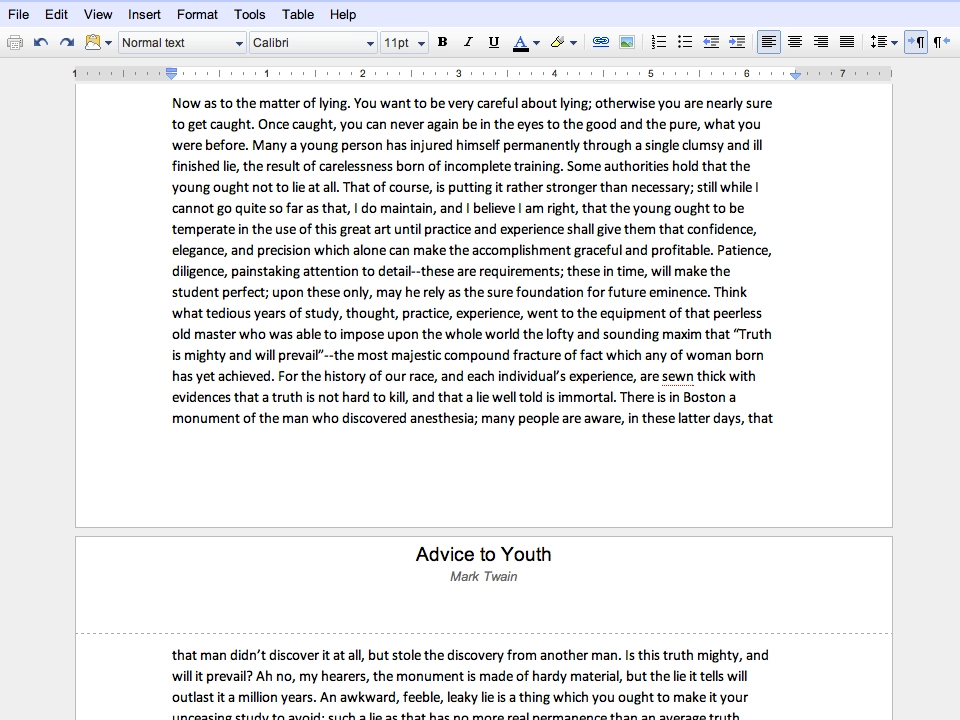Open the Table menu

(x=298, y=14)
